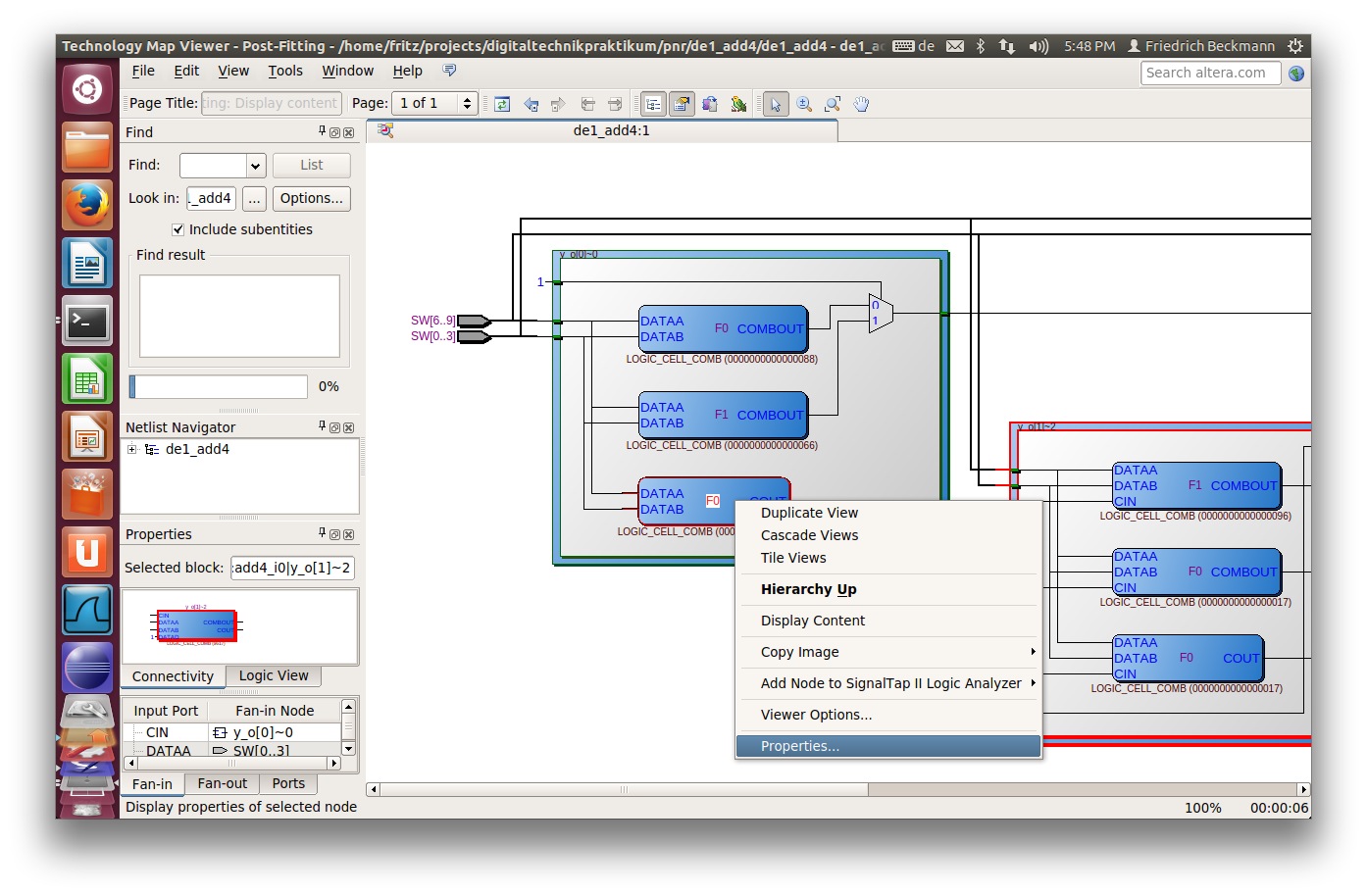Click the refresh view toolbar icon
1367x896 pixels.
pos(502,104)
